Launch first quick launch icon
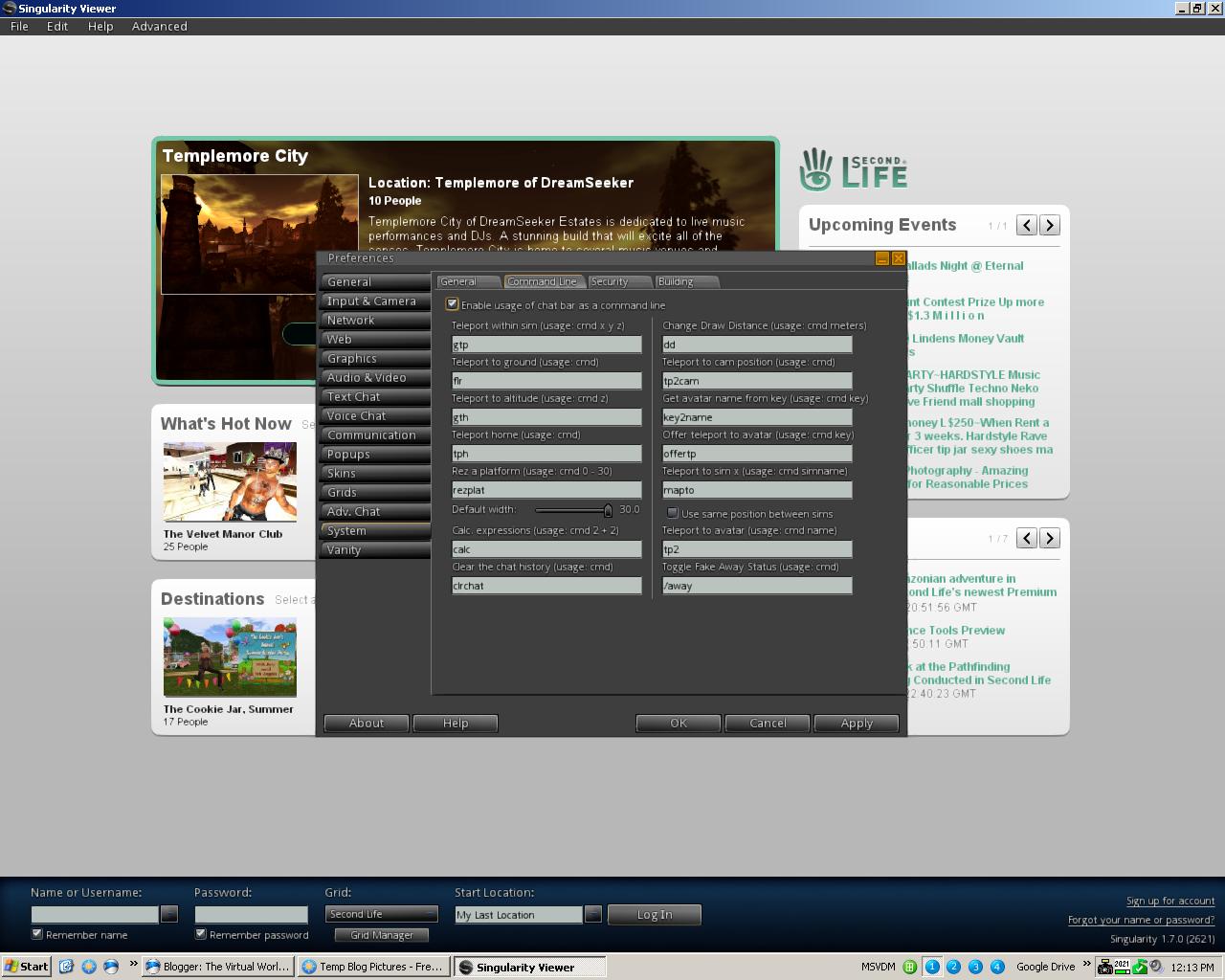The image size is (1225, 980). coord(66,967)
